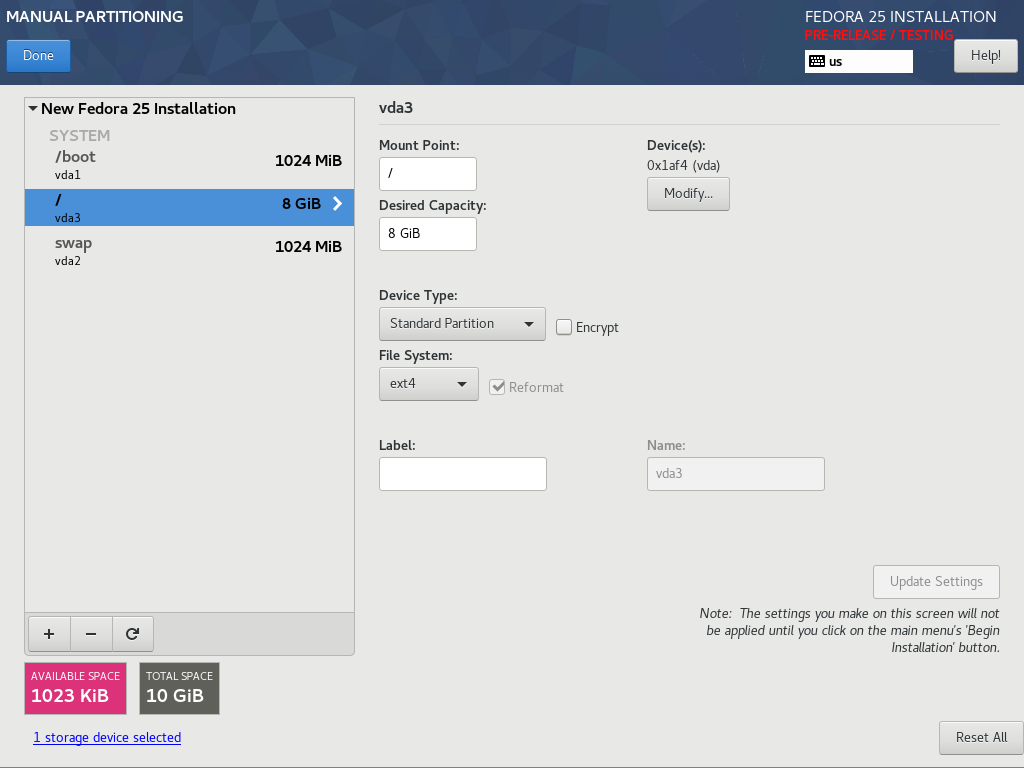Click the 8 GiB size of the / partition
1024x768 pixels.
point(302,204)
